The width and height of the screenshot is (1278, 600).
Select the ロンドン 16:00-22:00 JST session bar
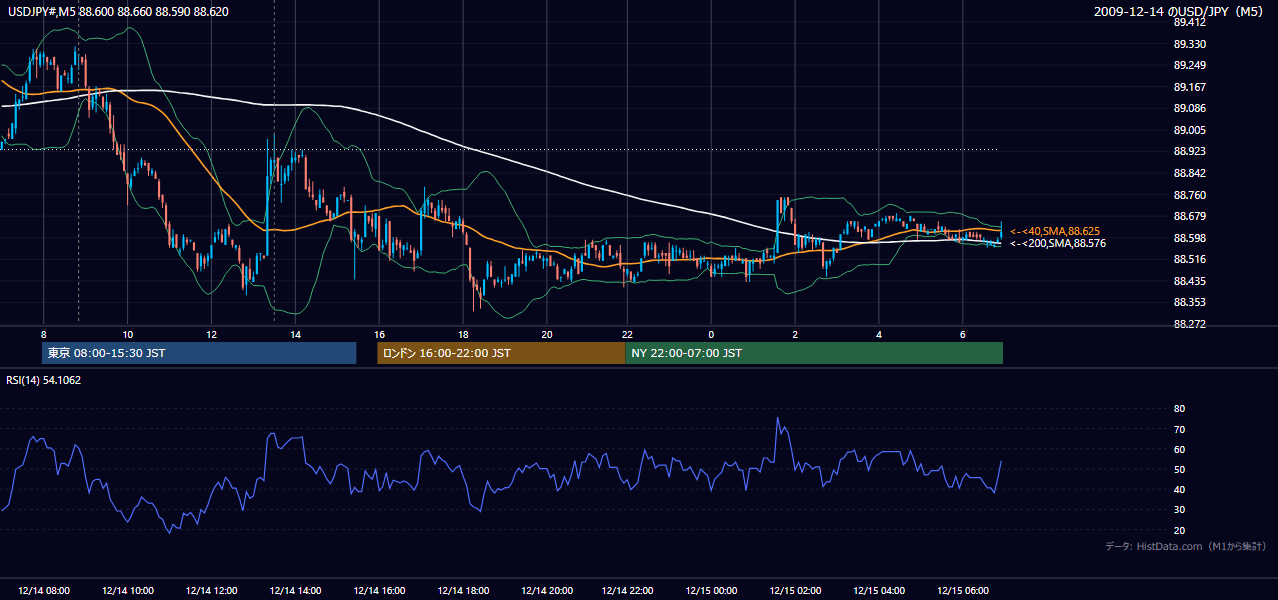pos(501,353)
